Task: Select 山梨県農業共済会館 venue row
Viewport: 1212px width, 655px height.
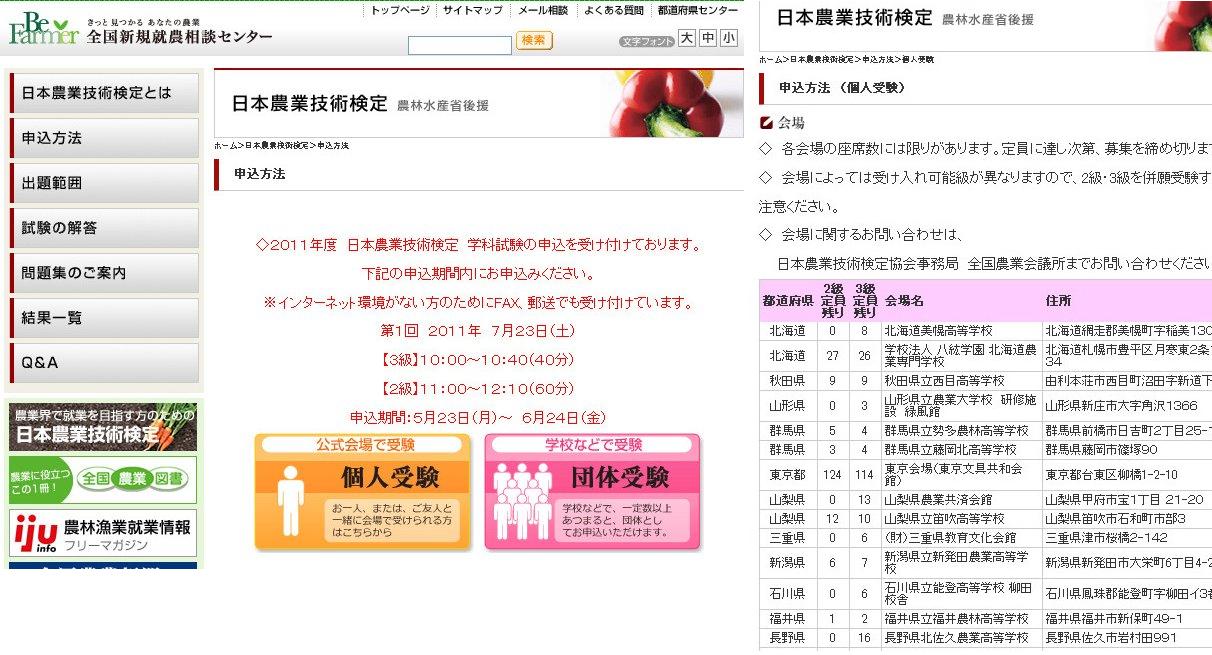Action: point(985,500)
